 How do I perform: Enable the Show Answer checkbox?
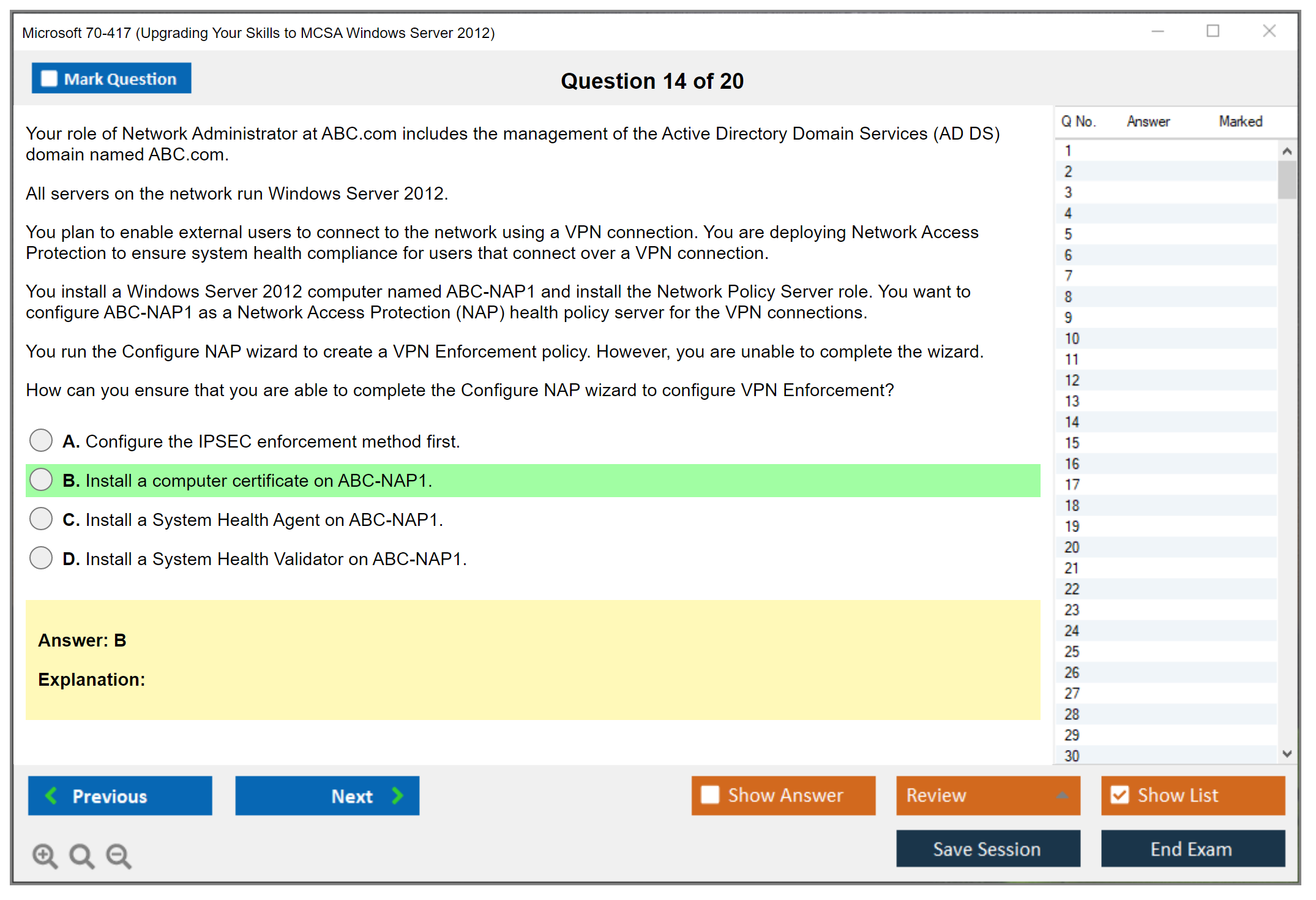click(x=710, y=795)
